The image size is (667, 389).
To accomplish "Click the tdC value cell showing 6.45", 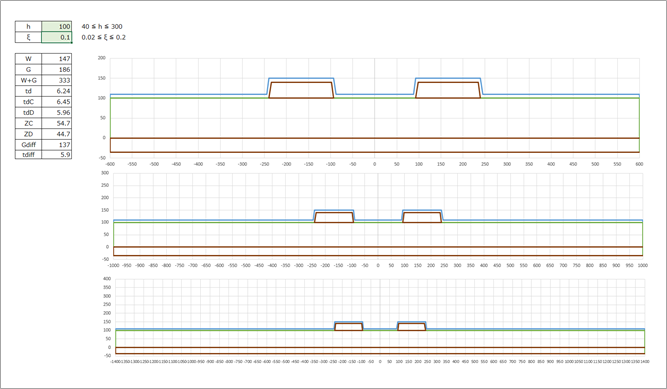I will (57, 102).
